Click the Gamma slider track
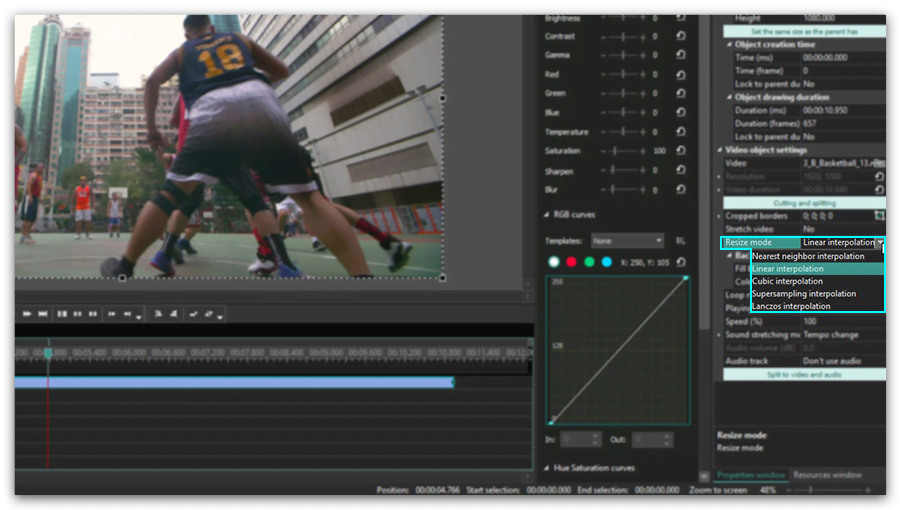The width and height of the screenshot is (900, 510). pyautogui.click(x=623, y=55)
